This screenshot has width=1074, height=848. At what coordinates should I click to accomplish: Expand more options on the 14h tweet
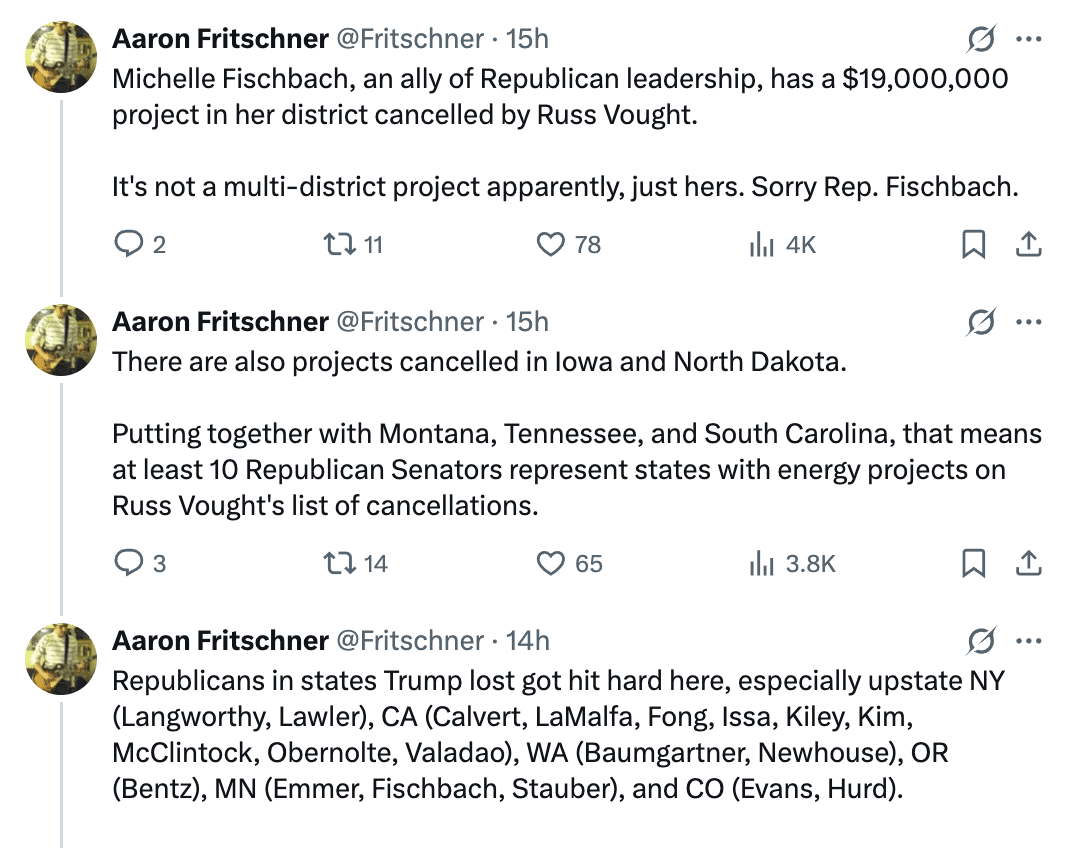(1029, 640)
